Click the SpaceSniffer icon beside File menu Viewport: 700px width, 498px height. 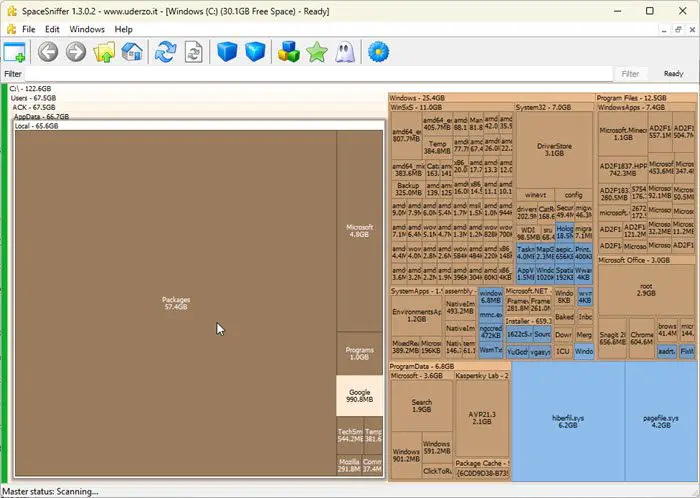click(x=12, y=29)
